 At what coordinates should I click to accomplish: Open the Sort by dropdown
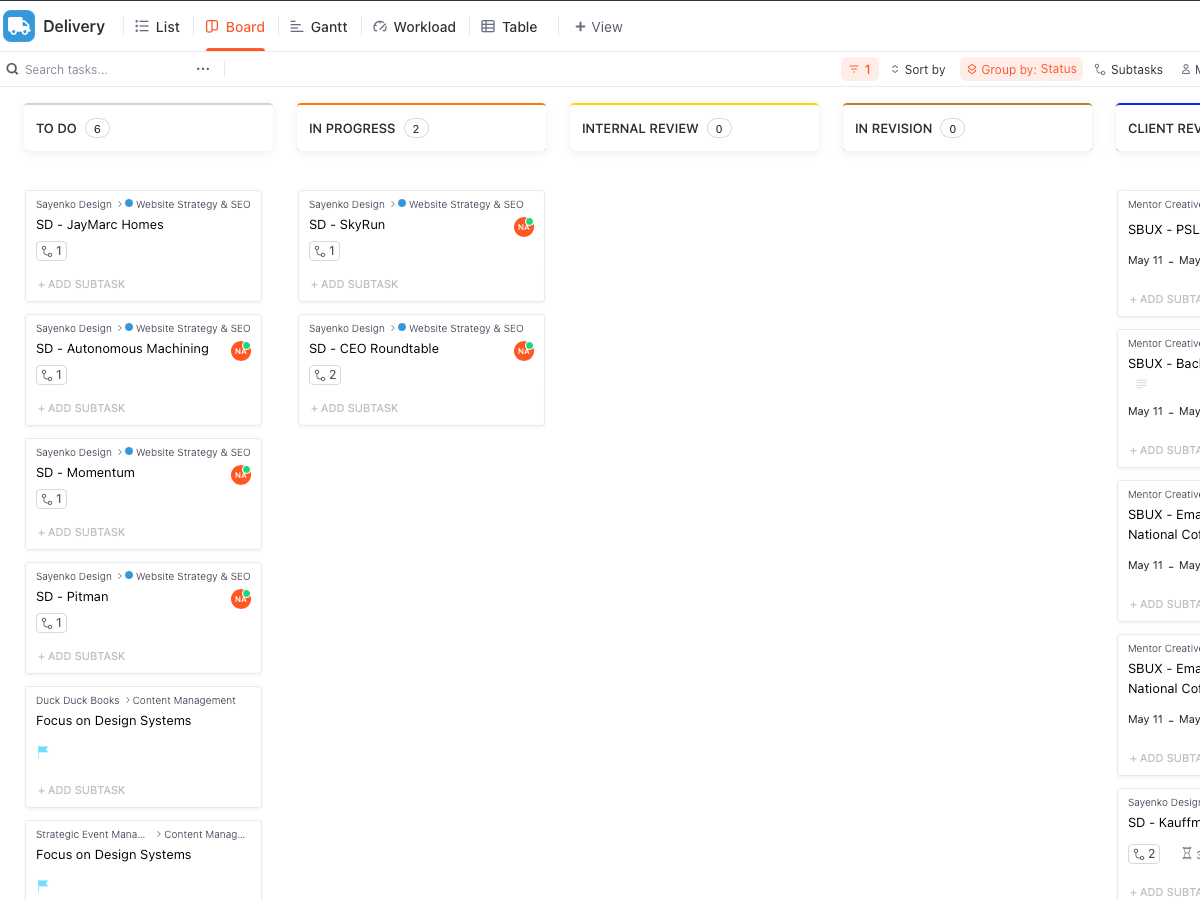click(x=918, y=69)
